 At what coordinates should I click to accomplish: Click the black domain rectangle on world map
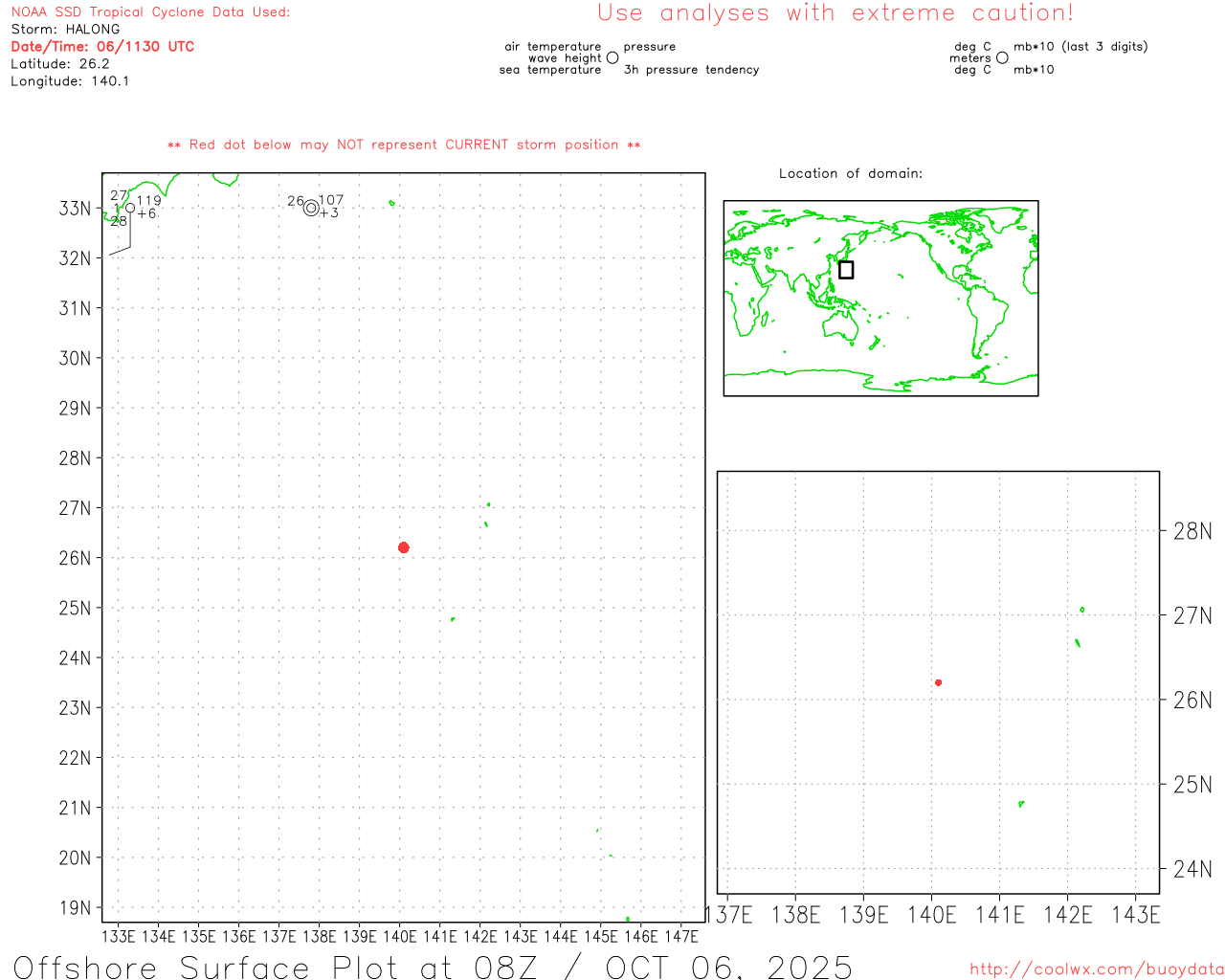point(846,270)
